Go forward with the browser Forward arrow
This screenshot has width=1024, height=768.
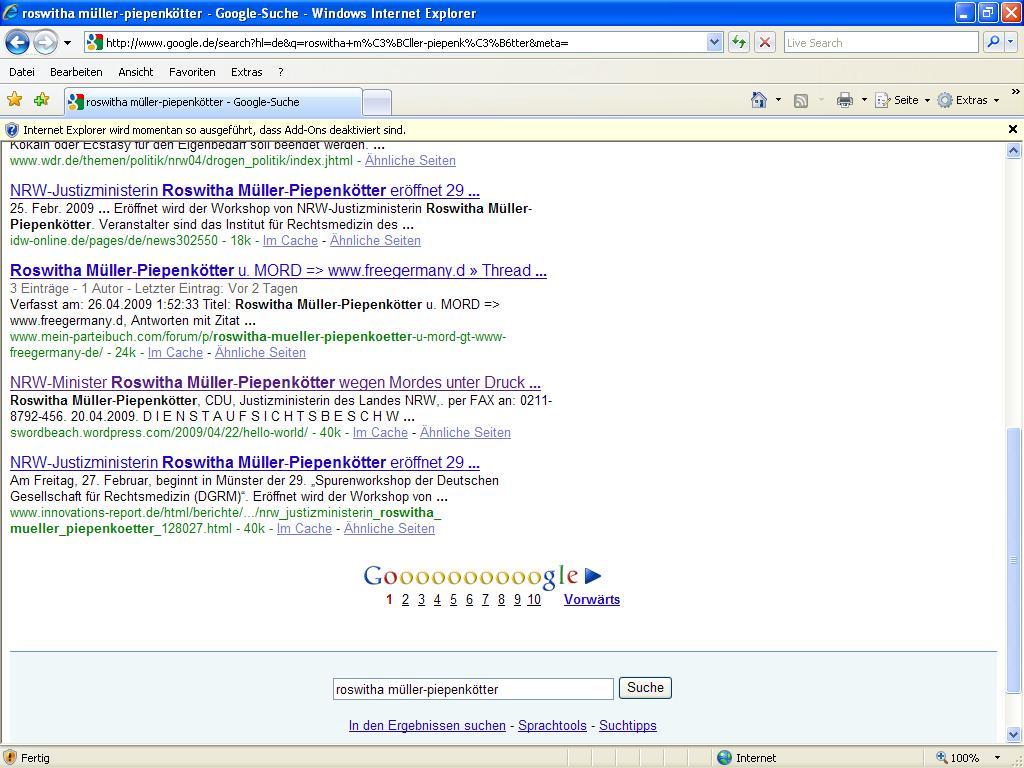pos(45,43)
